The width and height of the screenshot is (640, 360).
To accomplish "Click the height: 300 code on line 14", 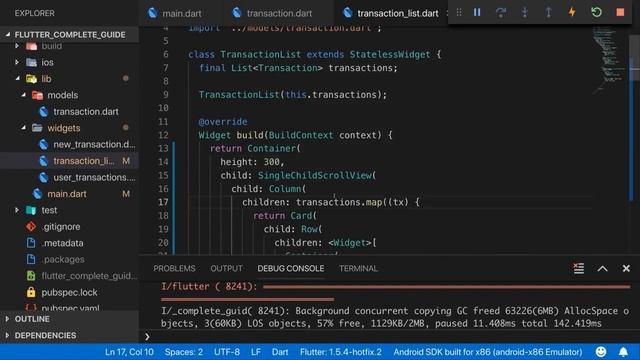I will pos(252,162).
